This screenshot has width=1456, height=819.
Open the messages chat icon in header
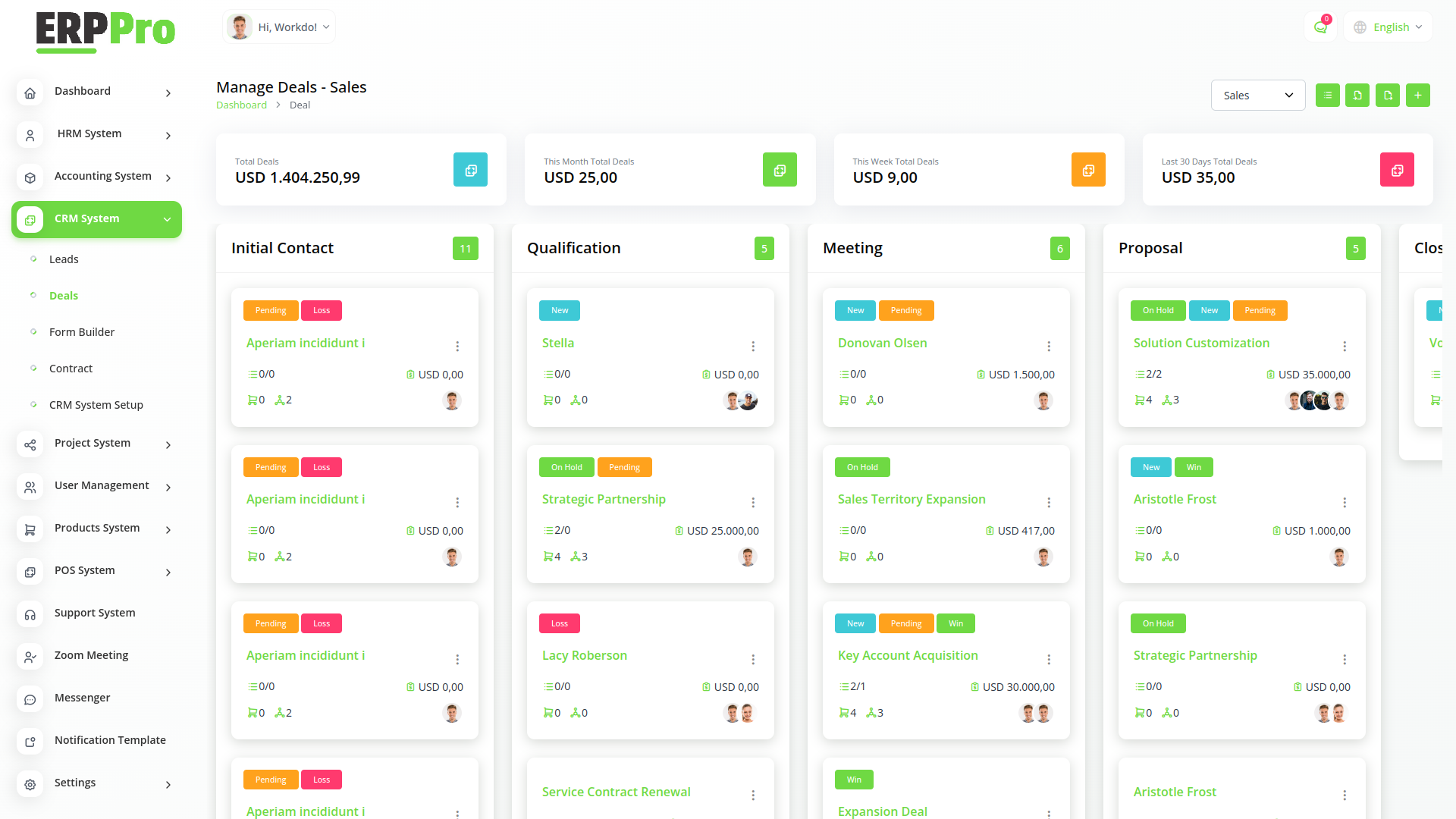tap(1320, 27)
